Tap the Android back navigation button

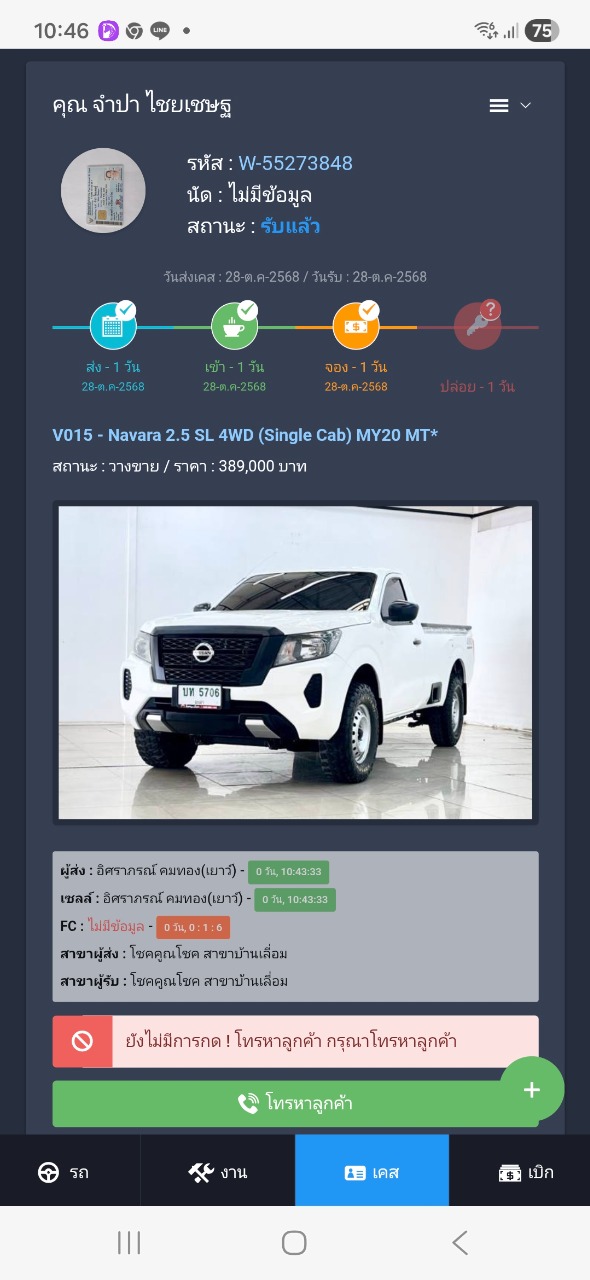[459, 1243]
